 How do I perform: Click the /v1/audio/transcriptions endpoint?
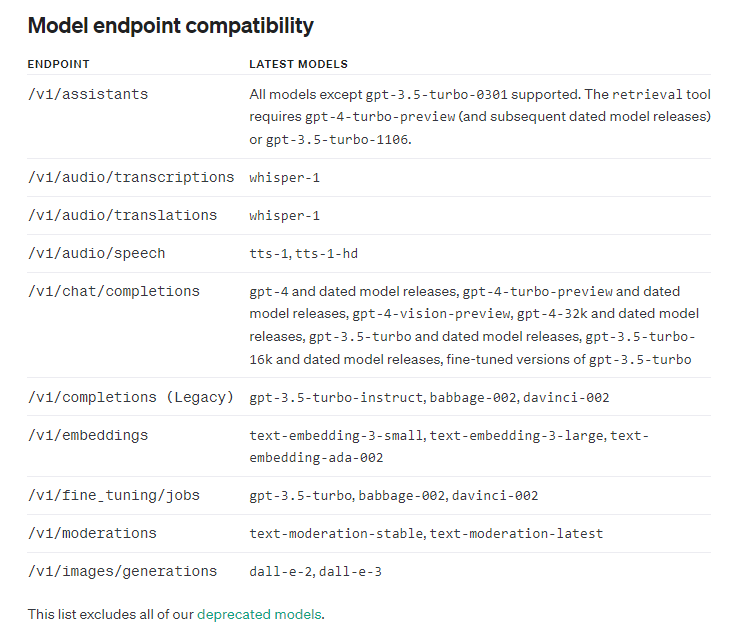click(x=131, y=177)
